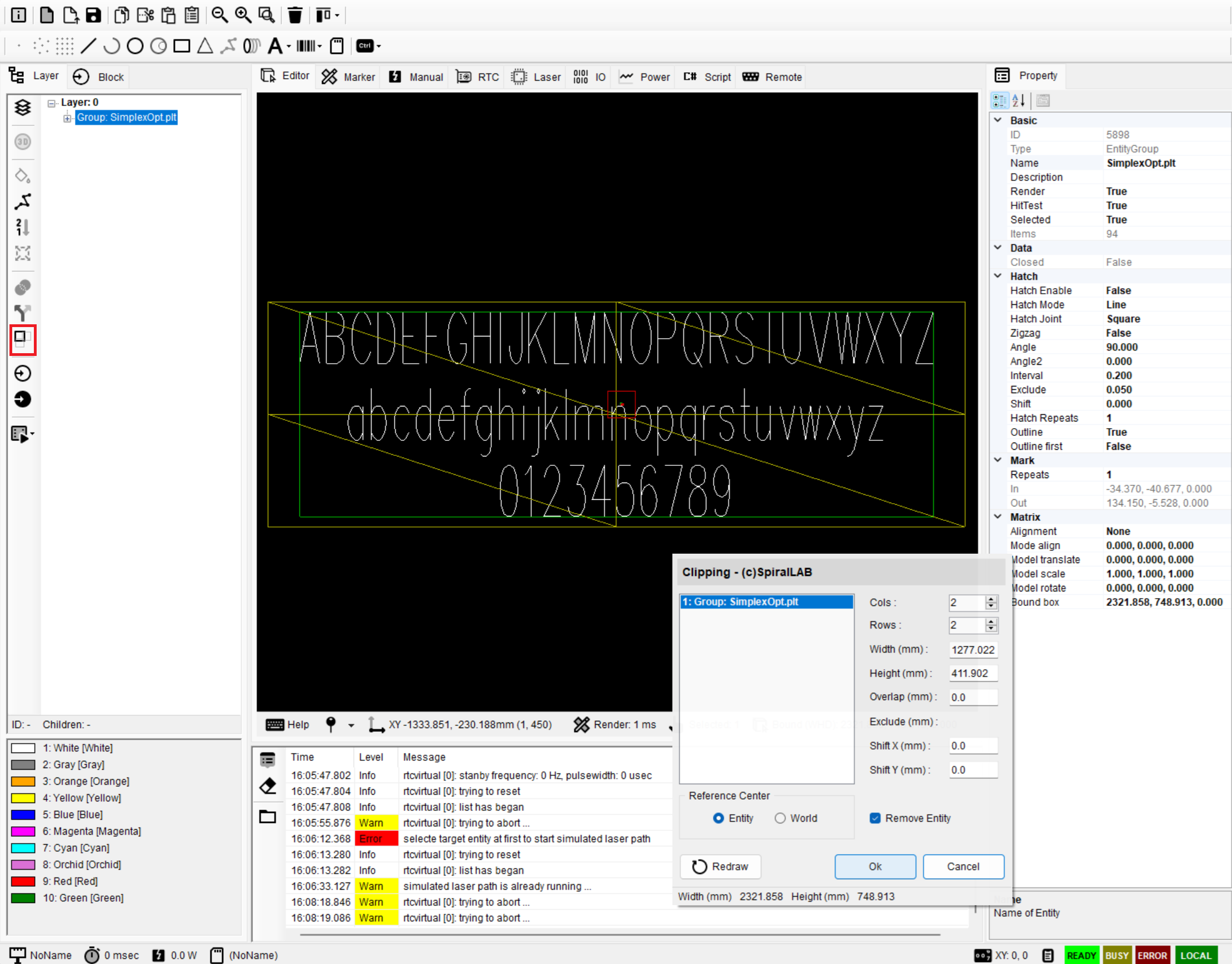Select the Points grid tool

65,46
